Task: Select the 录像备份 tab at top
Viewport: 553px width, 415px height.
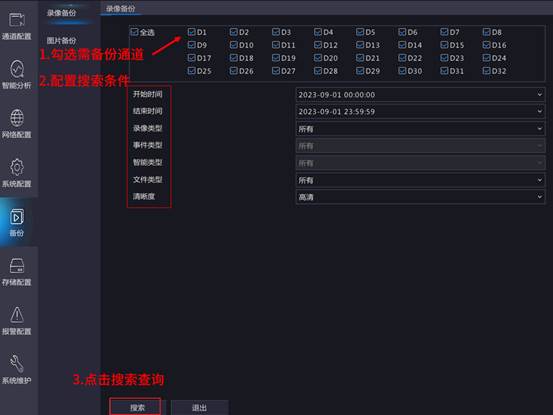Action: [x=121, y=8]
